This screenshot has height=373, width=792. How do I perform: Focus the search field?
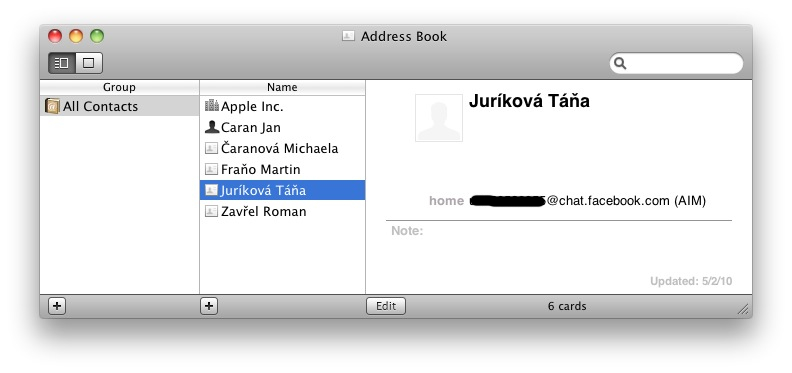[x=676, y=64]
